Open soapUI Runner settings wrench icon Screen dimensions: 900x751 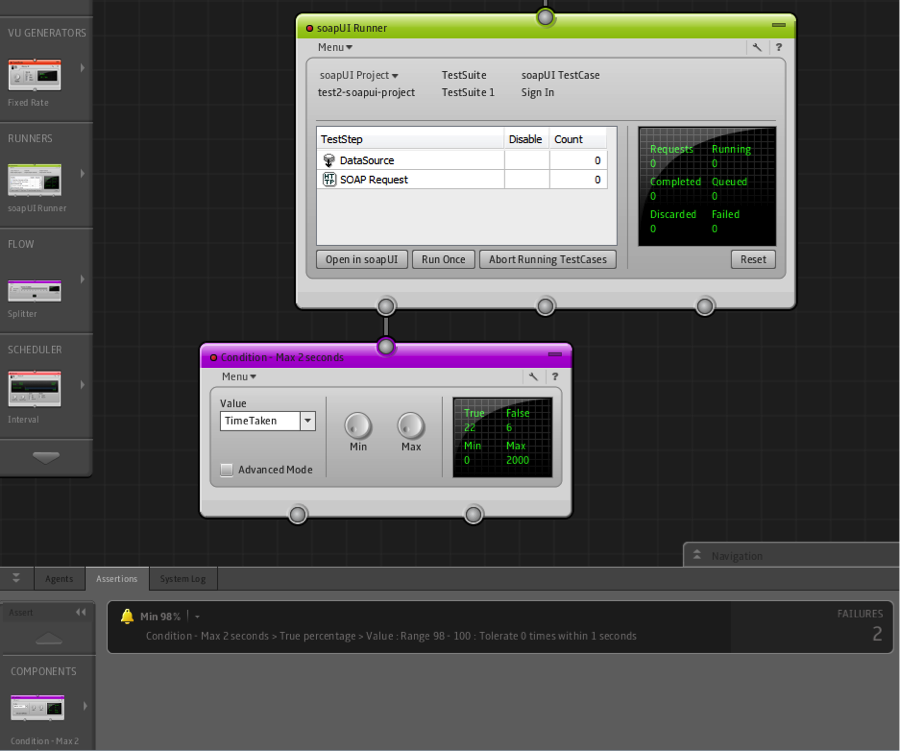(757, 47)
